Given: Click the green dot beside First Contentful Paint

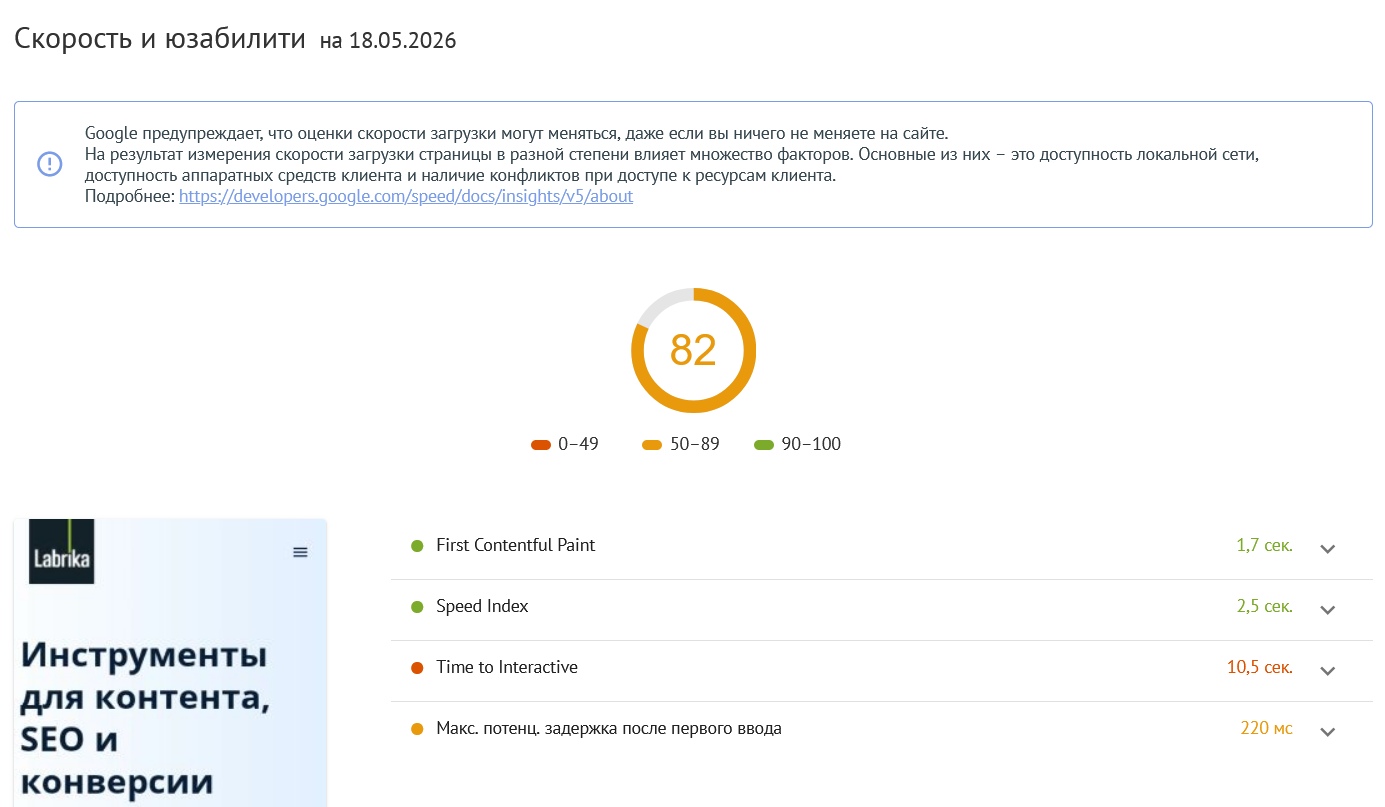Looking at the screenshot, I should point(418,546).
